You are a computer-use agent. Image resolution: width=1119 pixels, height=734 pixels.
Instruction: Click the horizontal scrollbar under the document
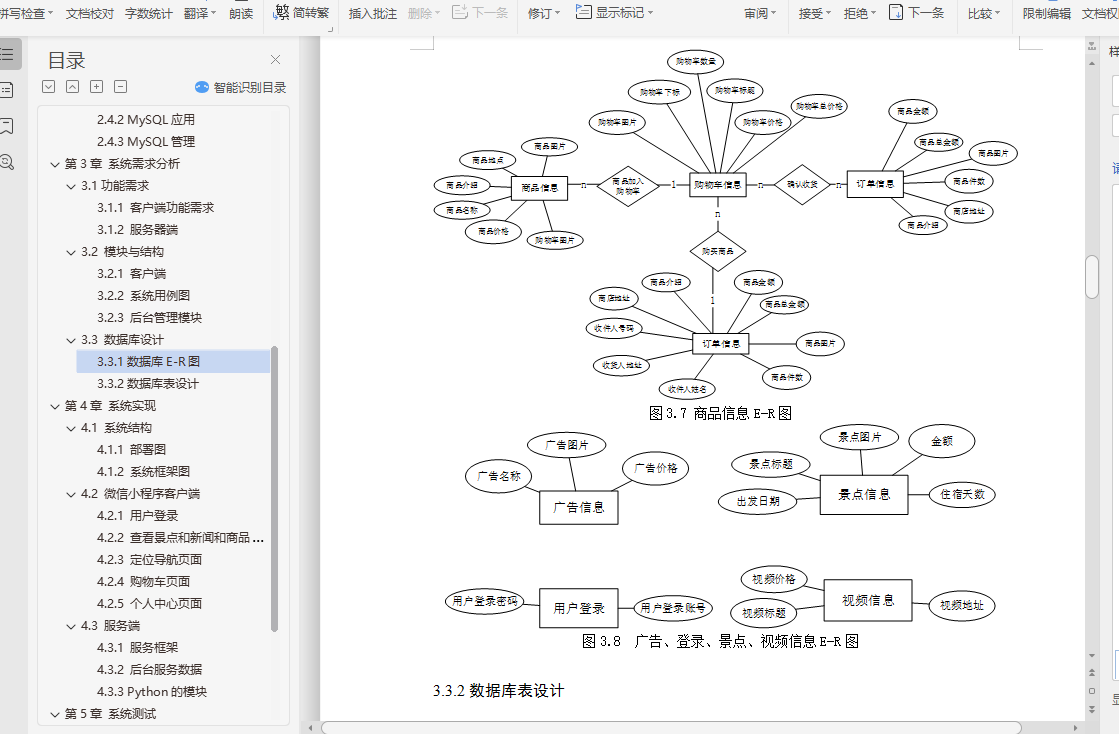(x=672, y=728)
